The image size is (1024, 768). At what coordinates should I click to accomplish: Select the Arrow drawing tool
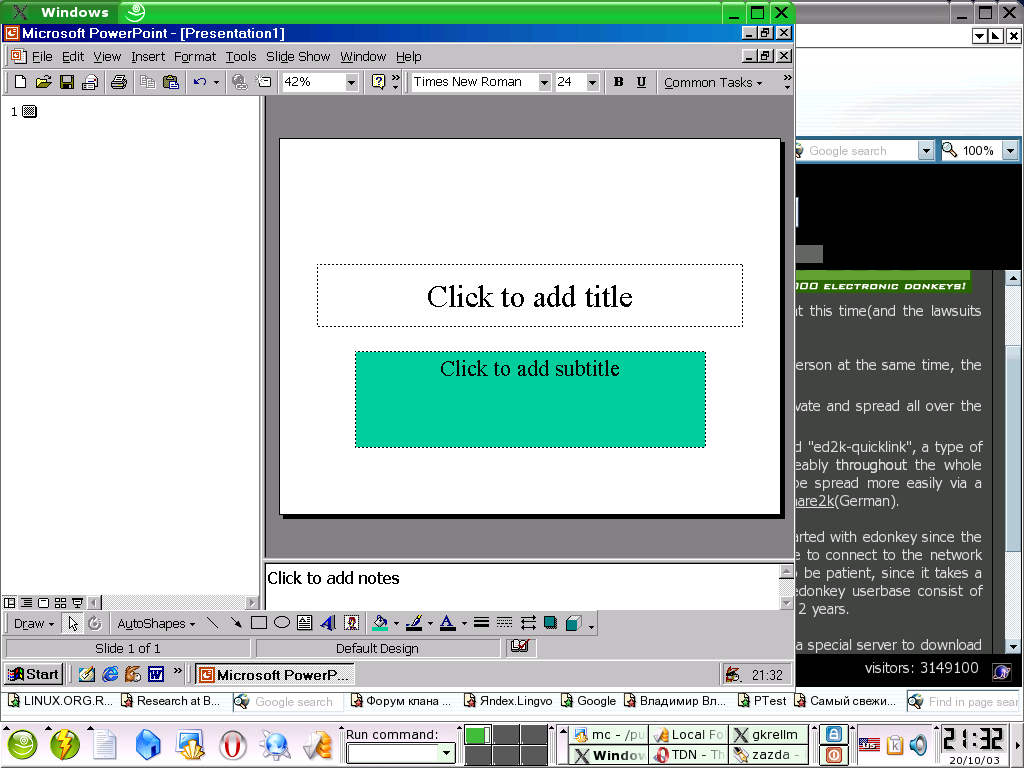coord(236,623)
